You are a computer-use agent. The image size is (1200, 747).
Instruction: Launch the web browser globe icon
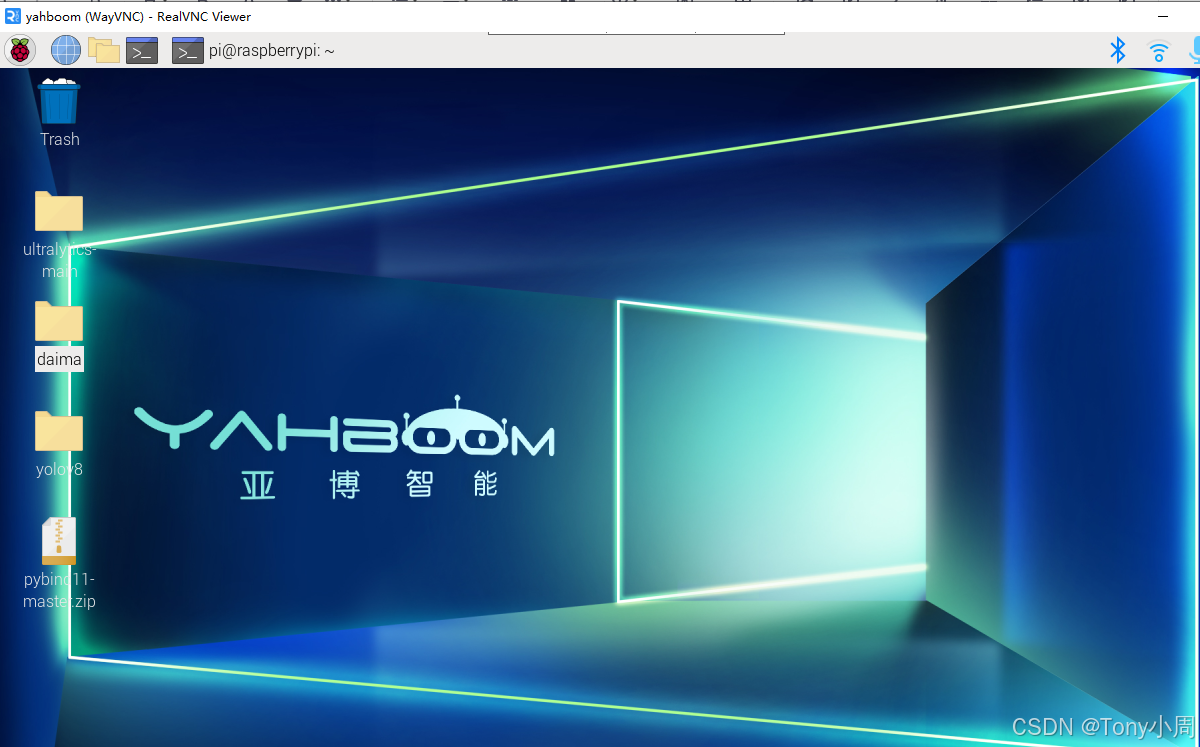tap(66, 50)
